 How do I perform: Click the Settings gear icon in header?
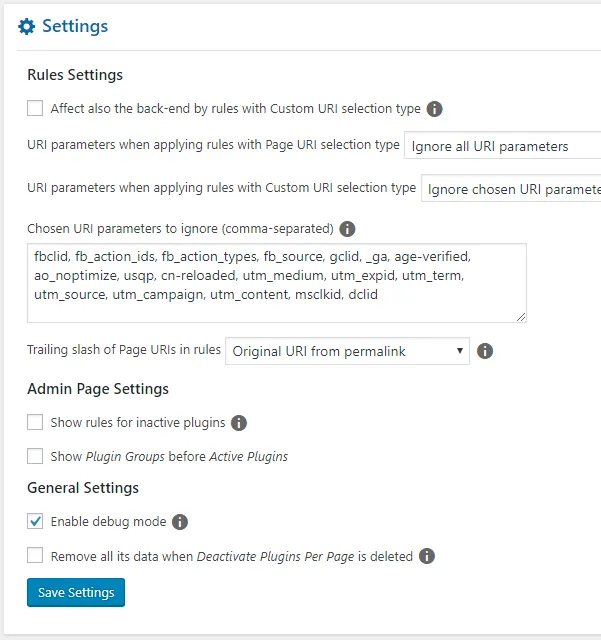(27, 27)
